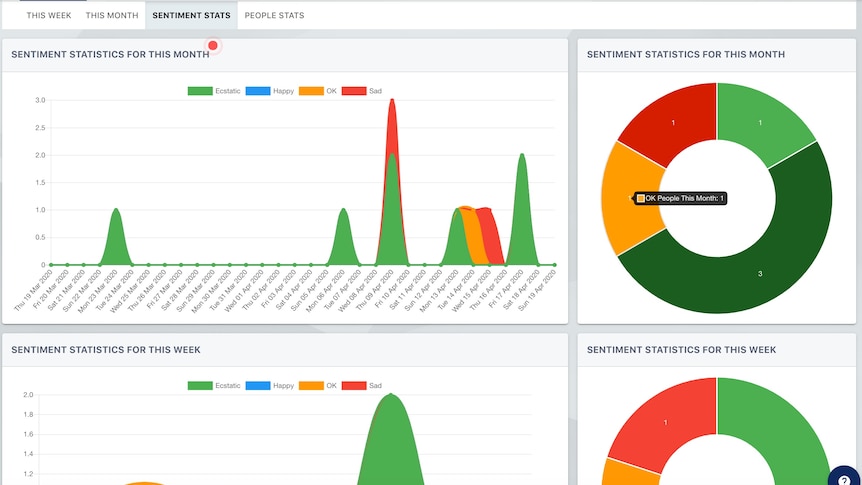Click the Sentiment Statistics For This Month line chart heading
The height and width of the screenshot is (485, 862).
coord(110,54)
